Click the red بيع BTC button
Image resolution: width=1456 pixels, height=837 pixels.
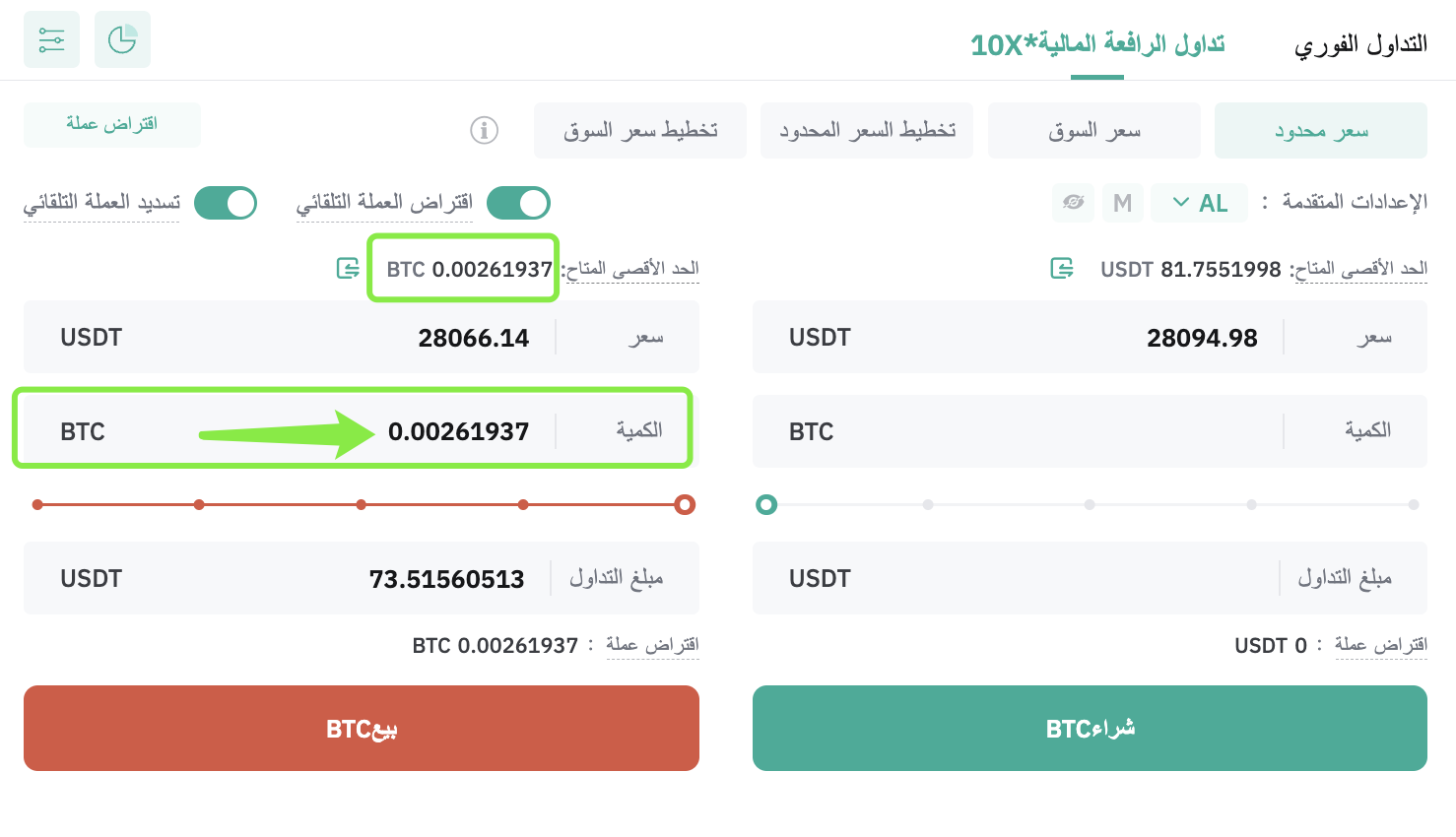click(362, 729)
